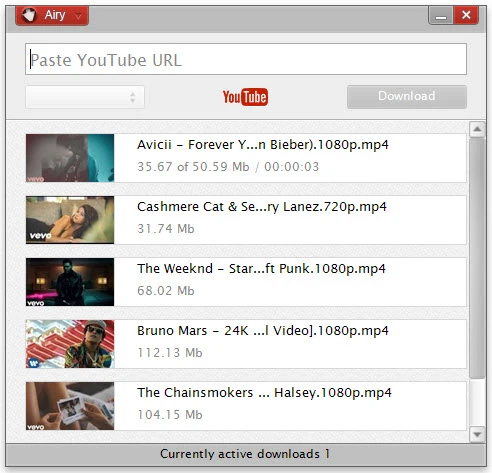Screen dimensions: 492x473
Task: Close the Airy window
Action: [466, 15]
